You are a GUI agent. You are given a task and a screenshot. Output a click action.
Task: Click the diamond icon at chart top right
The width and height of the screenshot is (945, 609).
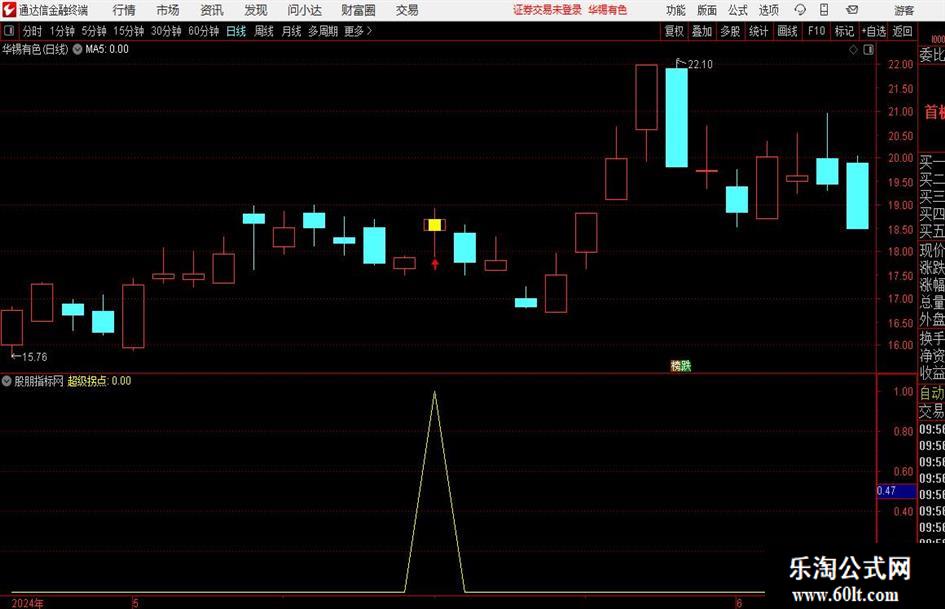tap(853, 50)
